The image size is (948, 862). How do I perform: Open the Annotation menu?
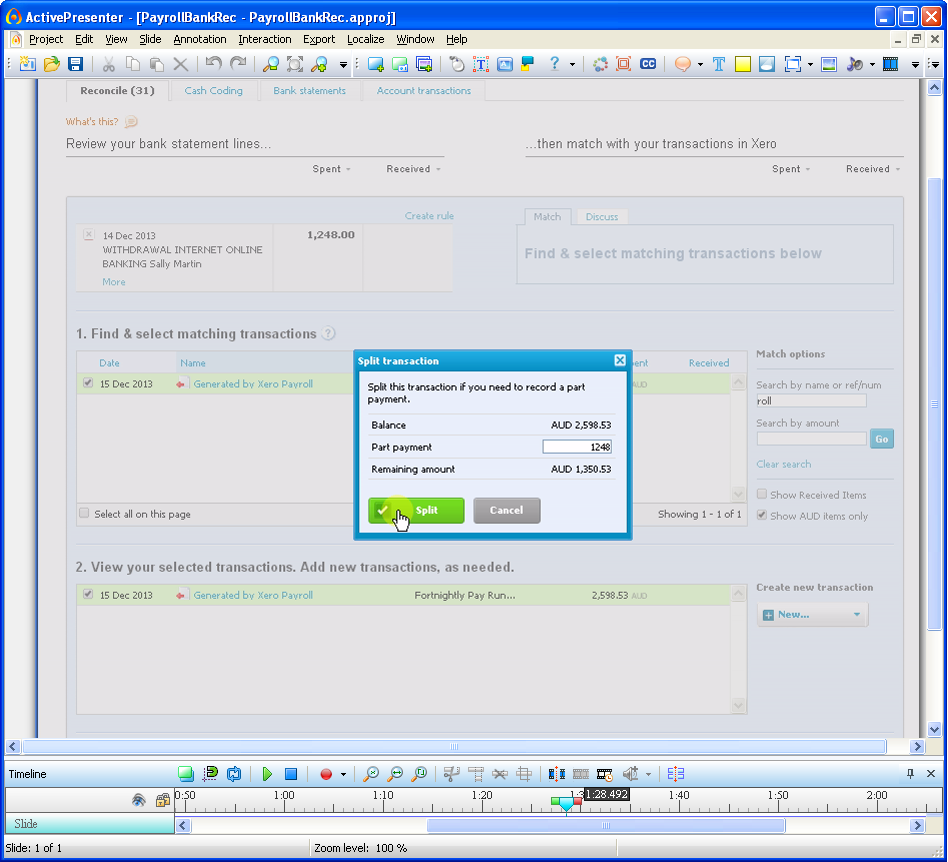[199, 39]
